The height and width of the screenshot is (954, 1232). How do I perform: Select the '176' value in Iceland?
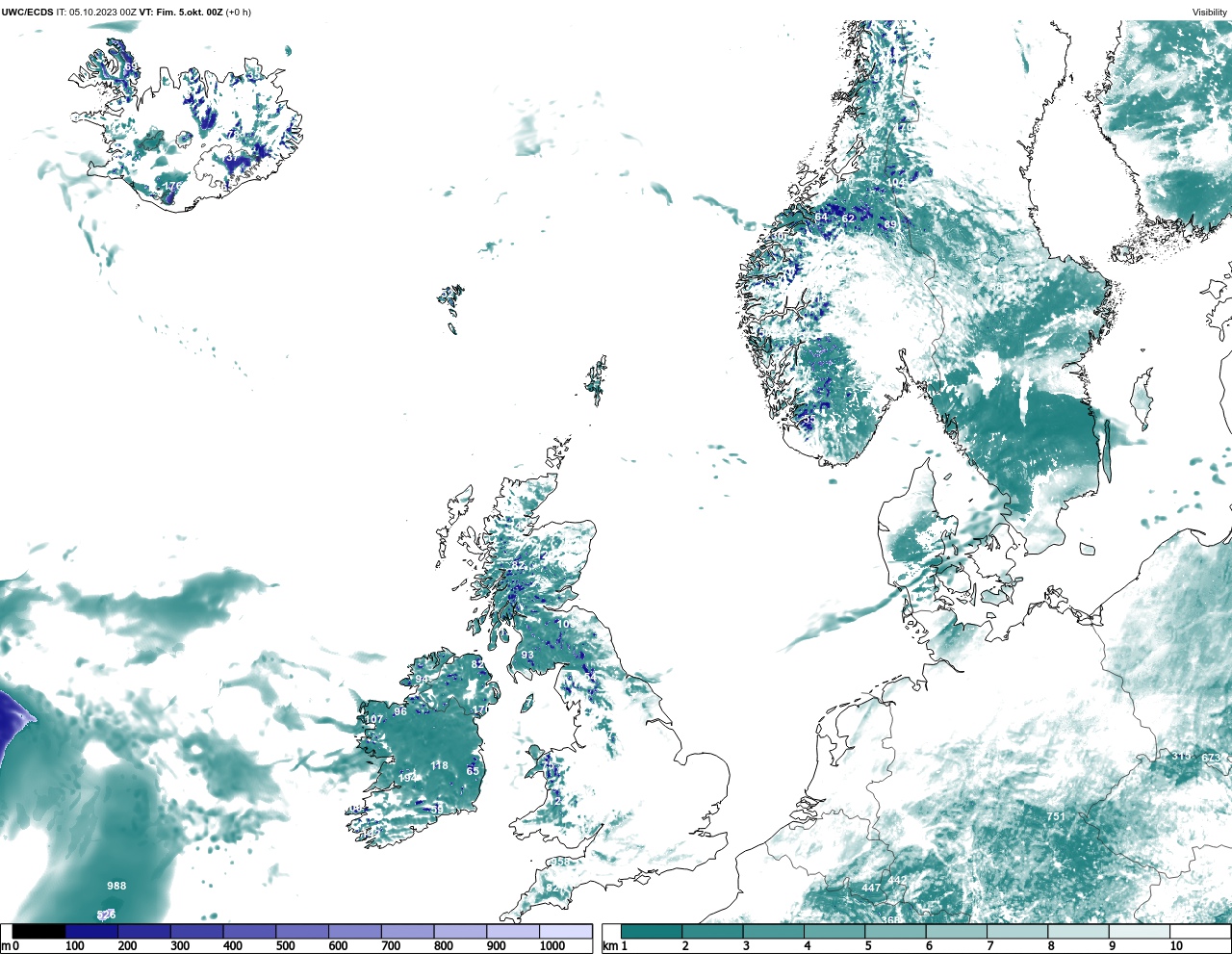coord(173,186)
